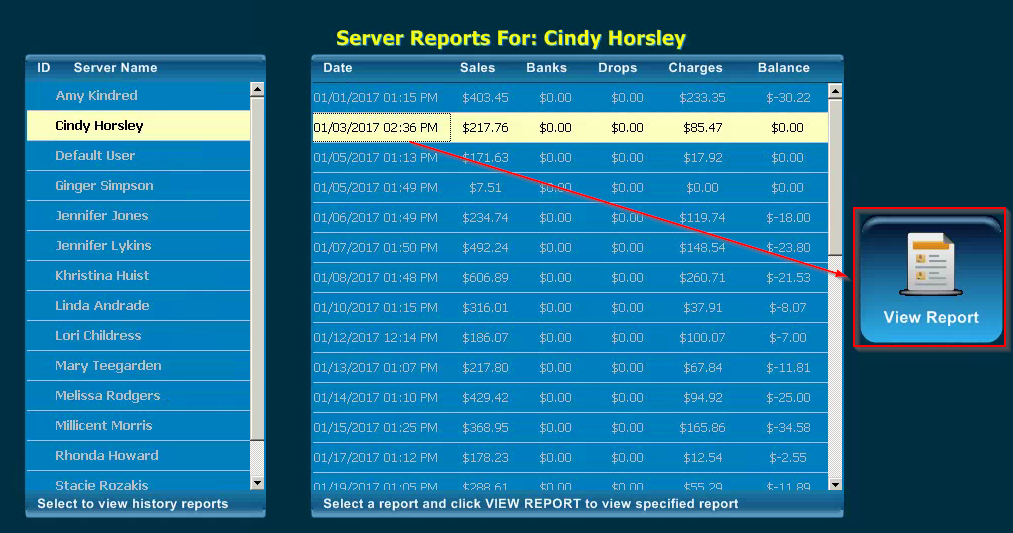Click the $85.47 charges cell
Viewport: 1013px width, 533px height.
pos(702,128)
